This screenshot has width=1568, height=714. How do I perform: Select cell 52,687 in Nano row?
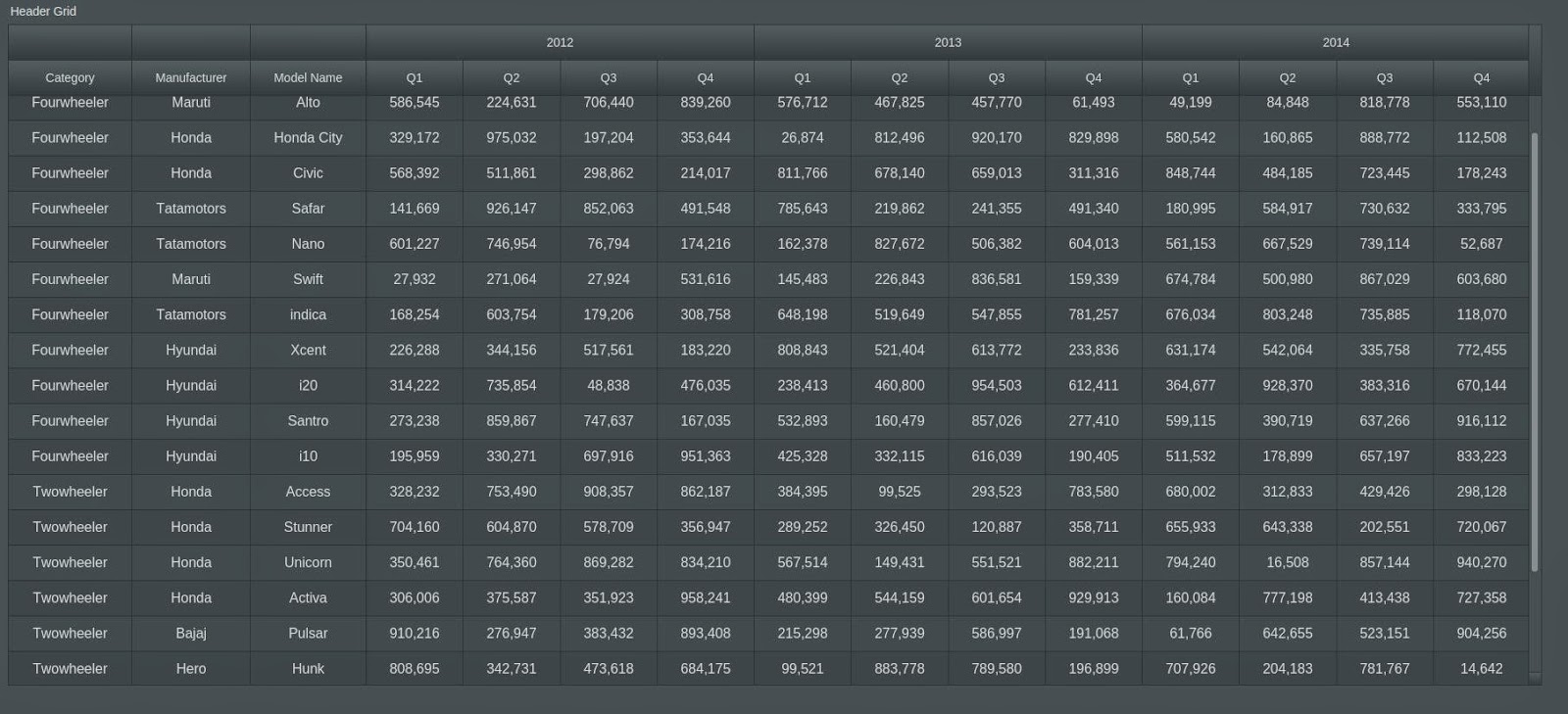click(x=1481, y=244)
